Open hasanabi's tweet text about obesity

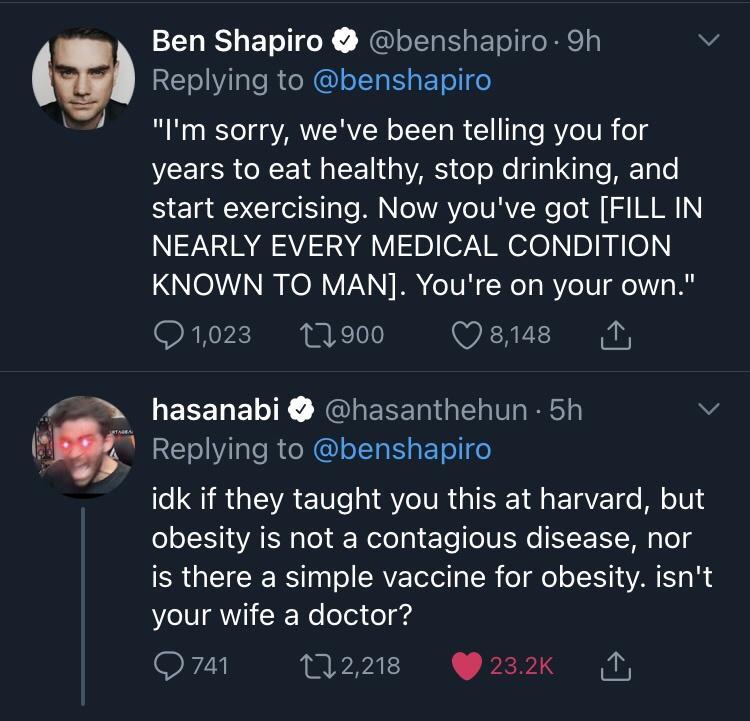430,556
